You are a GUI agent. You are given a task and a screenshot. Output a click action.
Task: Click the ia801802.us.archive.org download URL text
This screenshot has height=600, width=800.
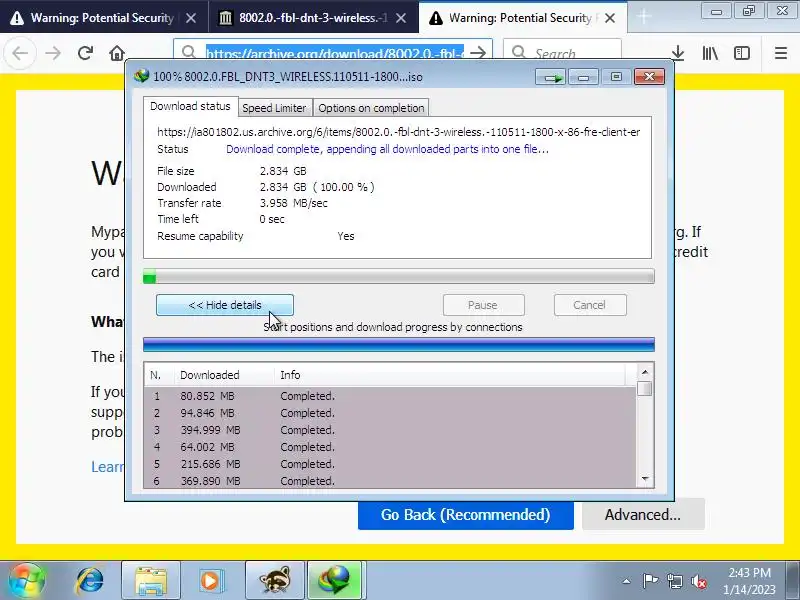coord(398,132)
